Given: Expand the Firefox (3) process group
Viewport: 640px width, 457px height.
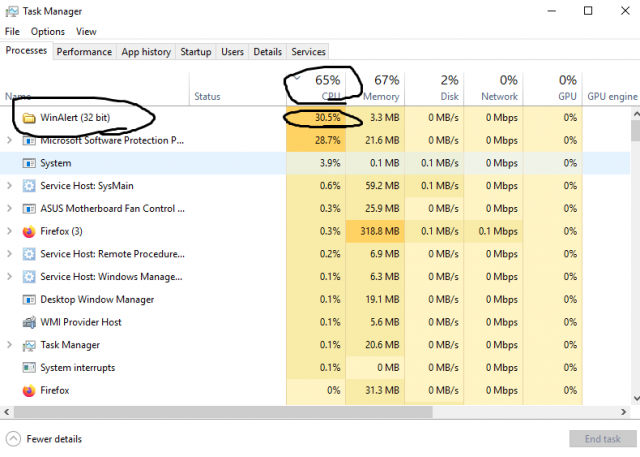Looking at the screenshot, I should [10, 231].
